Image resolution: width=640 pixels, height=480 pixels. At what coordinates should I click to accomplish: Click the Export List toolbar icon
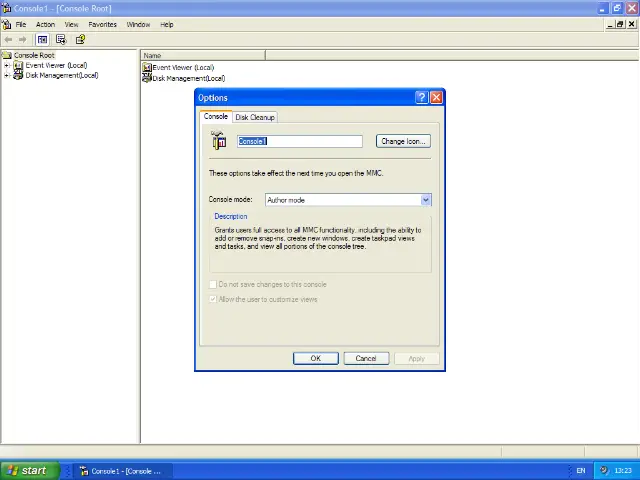(x=61, y=40)
